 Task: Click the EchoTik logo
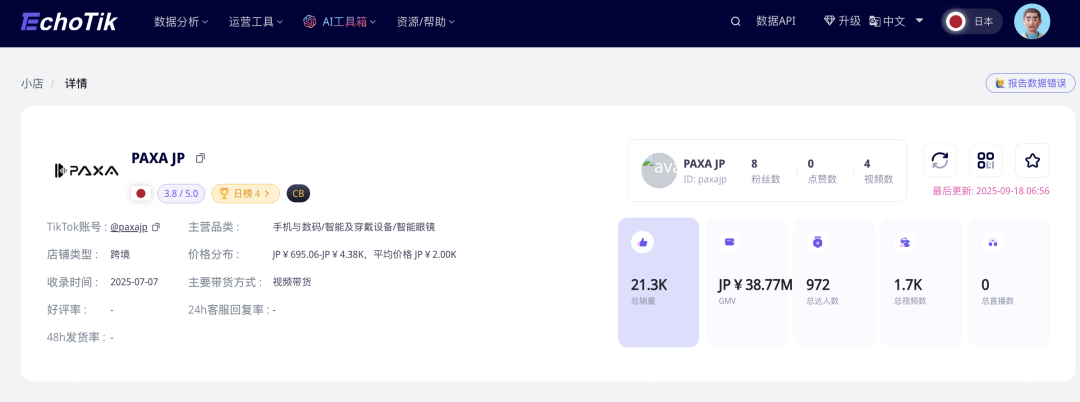click(x=68, y=21)
